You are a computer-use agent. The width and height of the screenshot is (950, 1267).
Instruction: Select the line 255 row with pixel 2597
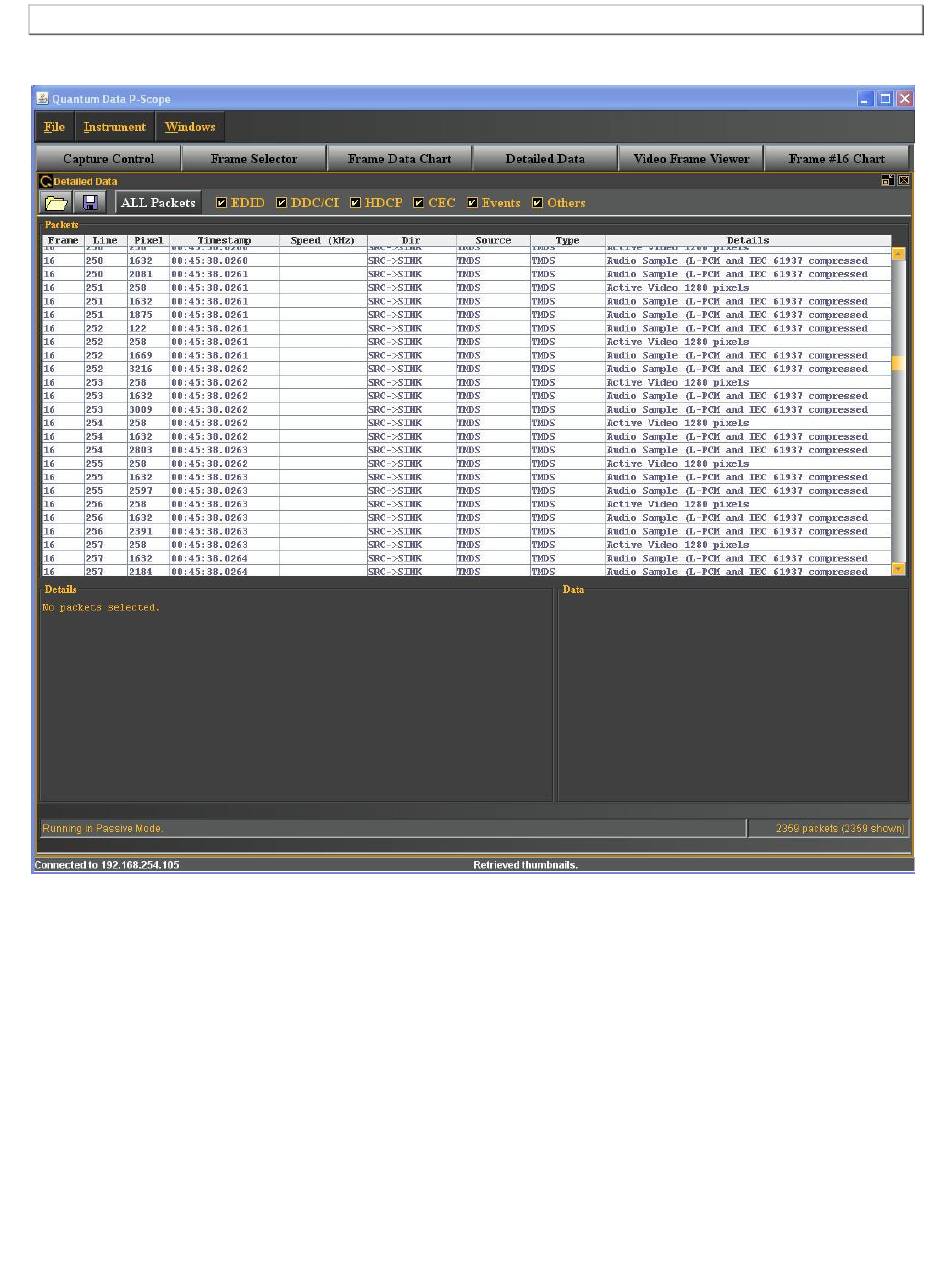point(466,491)
